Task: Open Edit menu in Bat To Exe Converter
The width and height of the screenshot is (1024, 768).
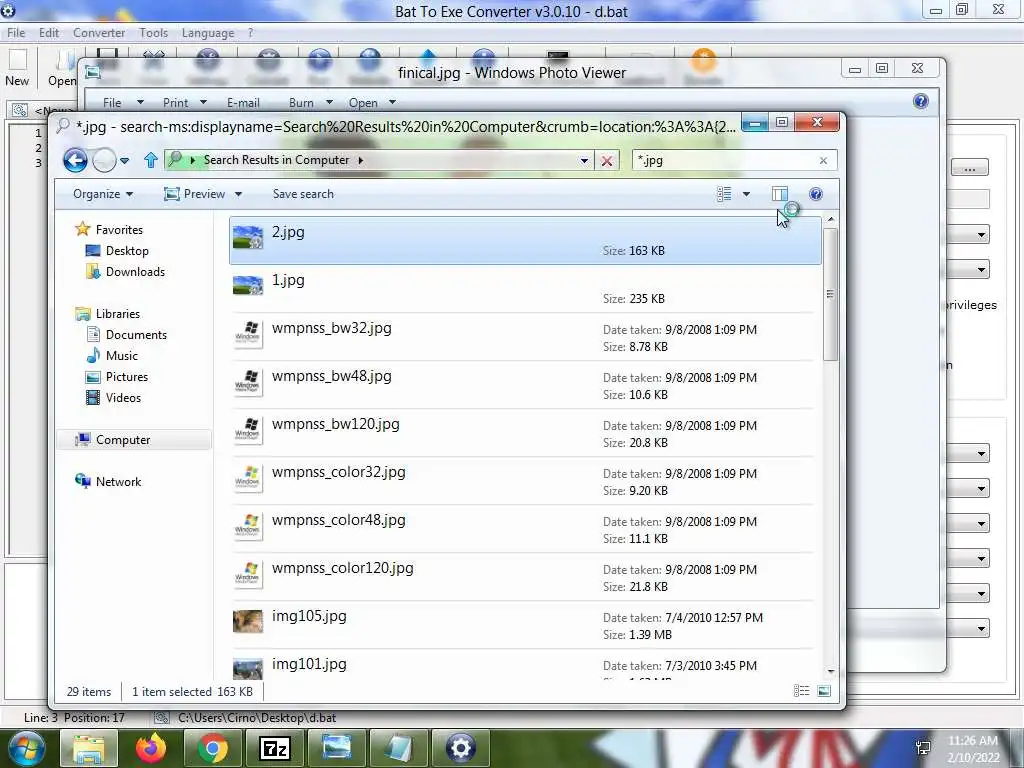Action: [x=48, y=33]
